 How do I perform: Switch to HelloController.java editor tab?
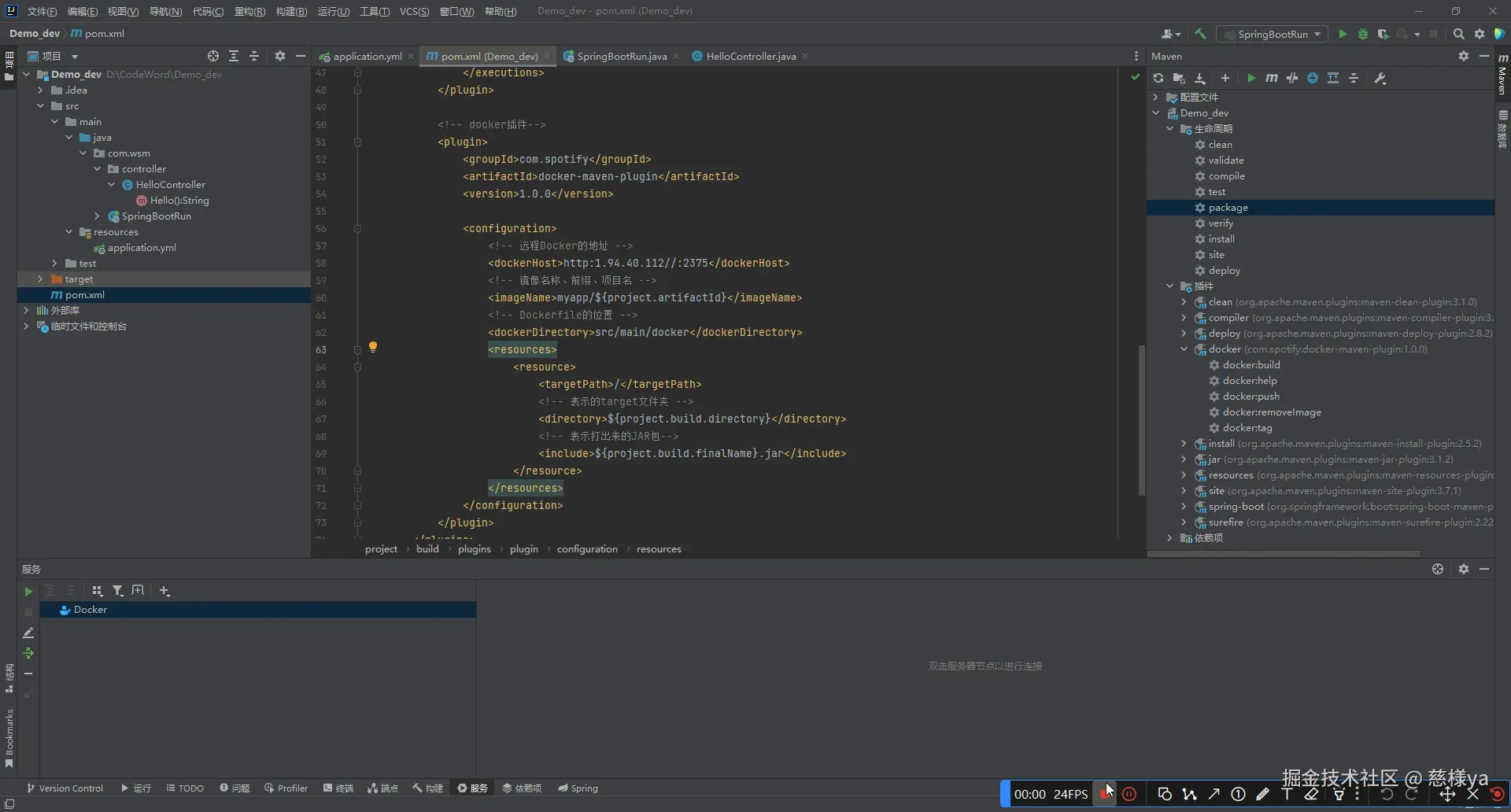coord(750,56)
